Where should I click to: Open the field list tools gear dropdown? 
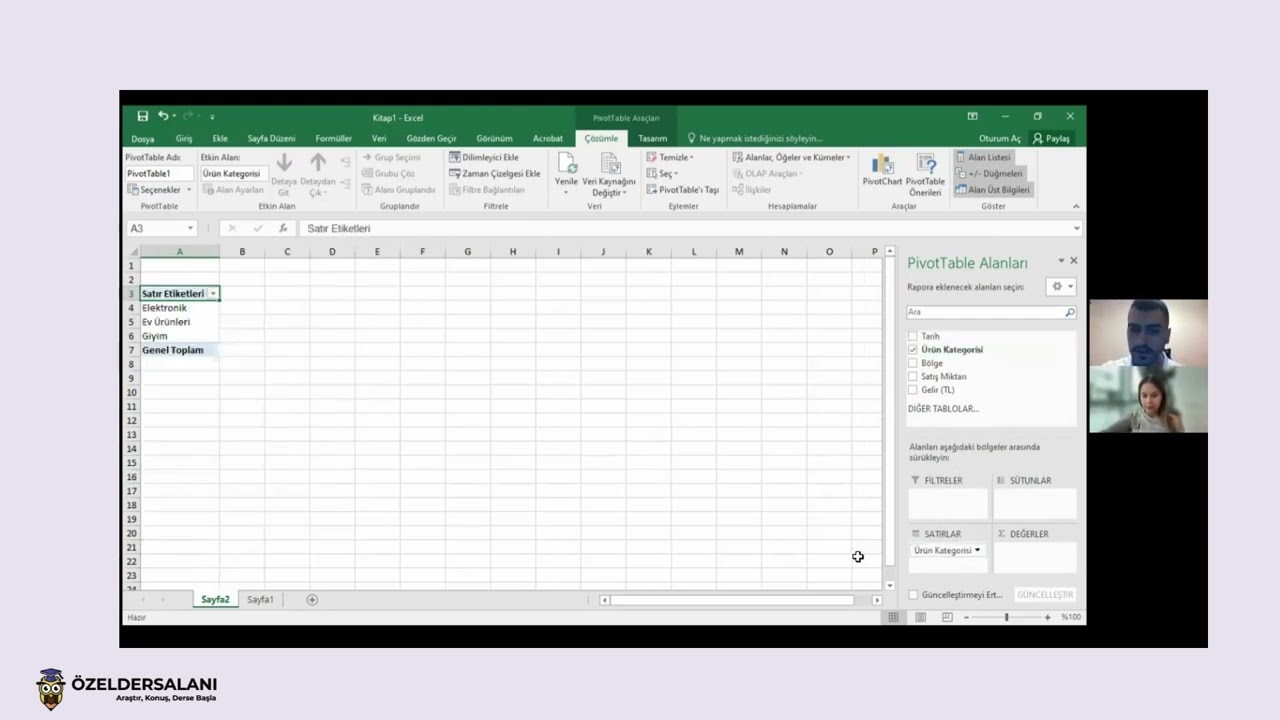(x=1061, y=287)
